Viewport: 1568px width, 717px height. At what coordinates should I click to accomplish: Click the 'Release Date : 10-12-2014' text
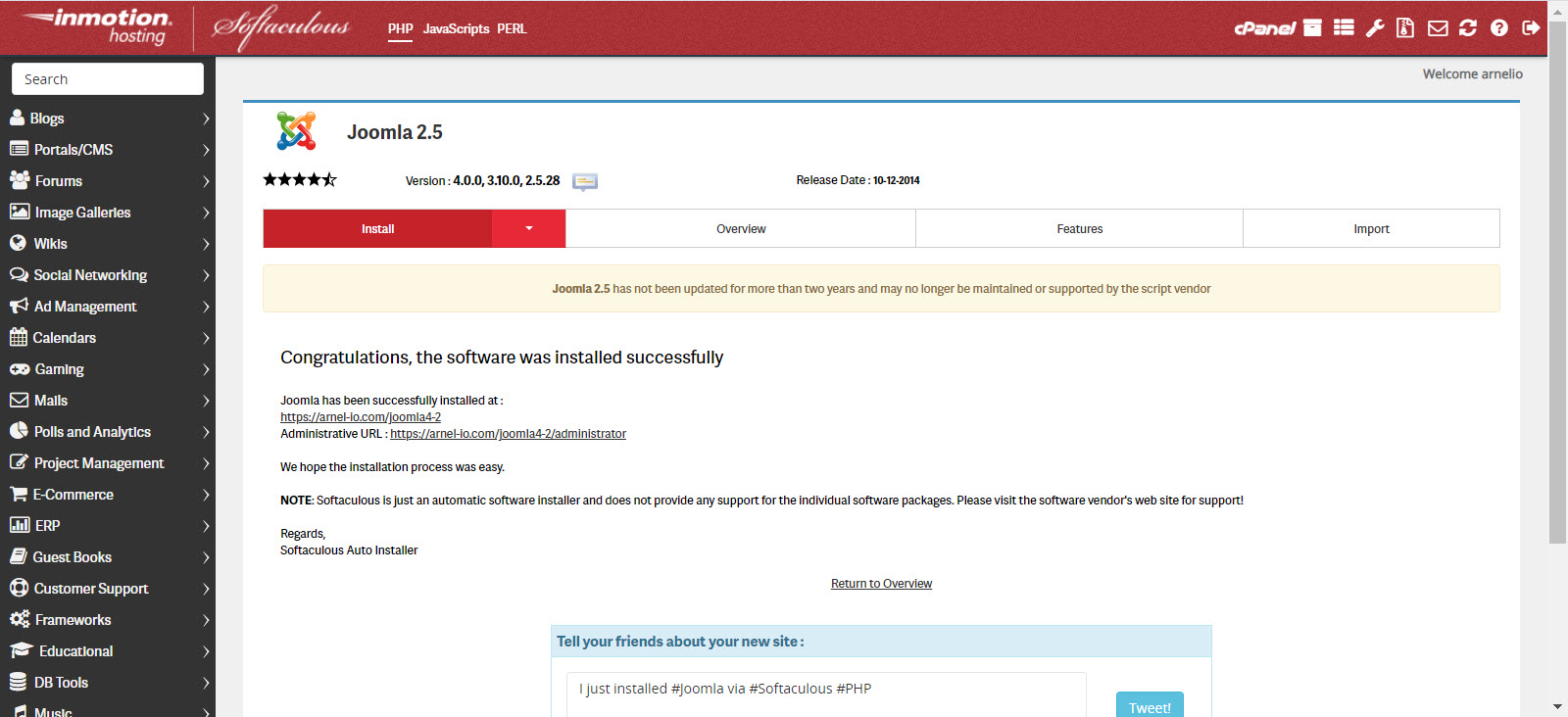857,180
